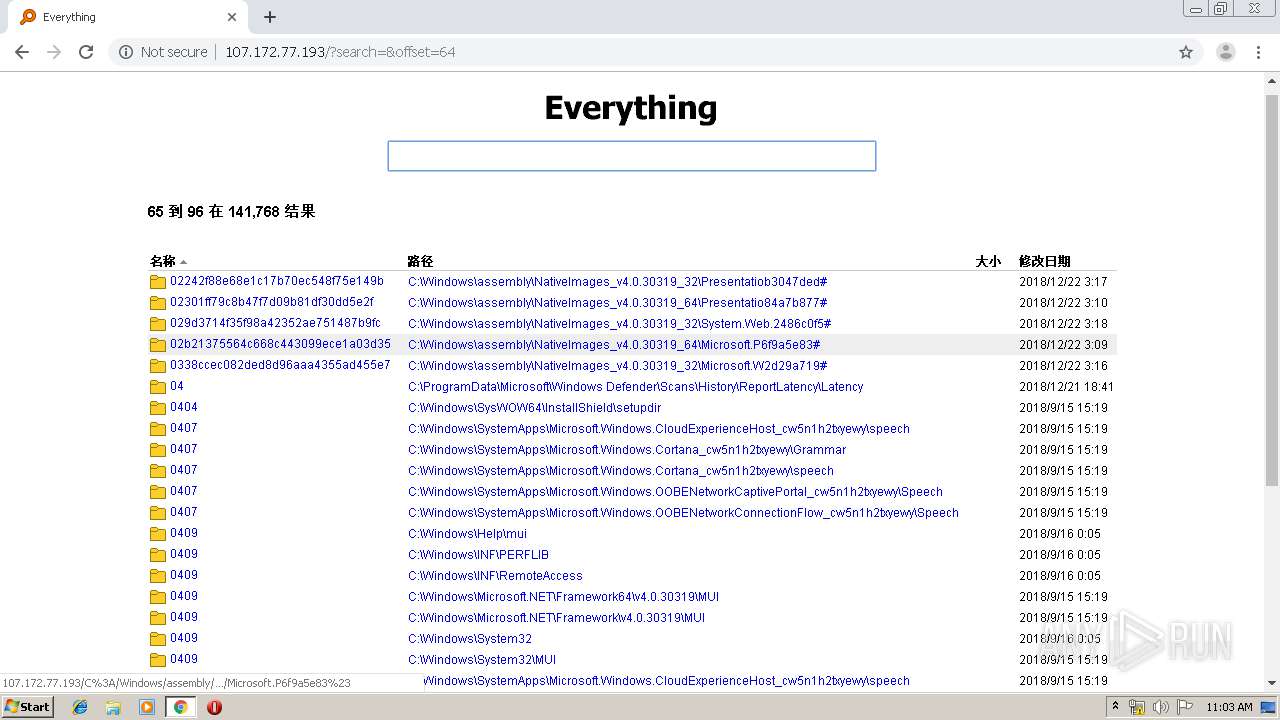Open path link ending System.Web.2486c0f5#
Image resolution: width=1280 pixels, height=720 pixels.
pos(620,324)
